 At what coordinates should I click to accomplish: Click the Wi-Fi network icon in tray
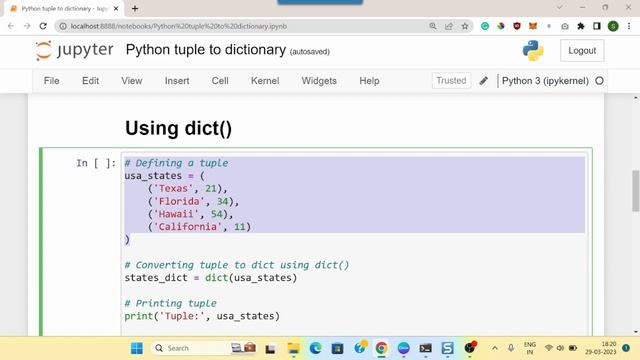click(549, 348)
